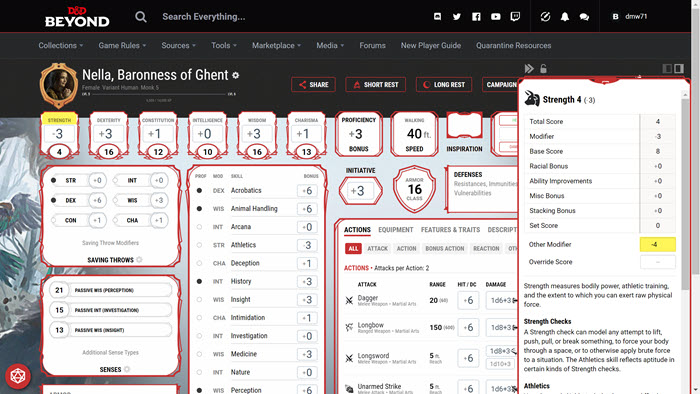The image size is (700, 394).
Task: Open character settings gear beside Nella's name
Action: pyautogui.click(x=236, y=75)
